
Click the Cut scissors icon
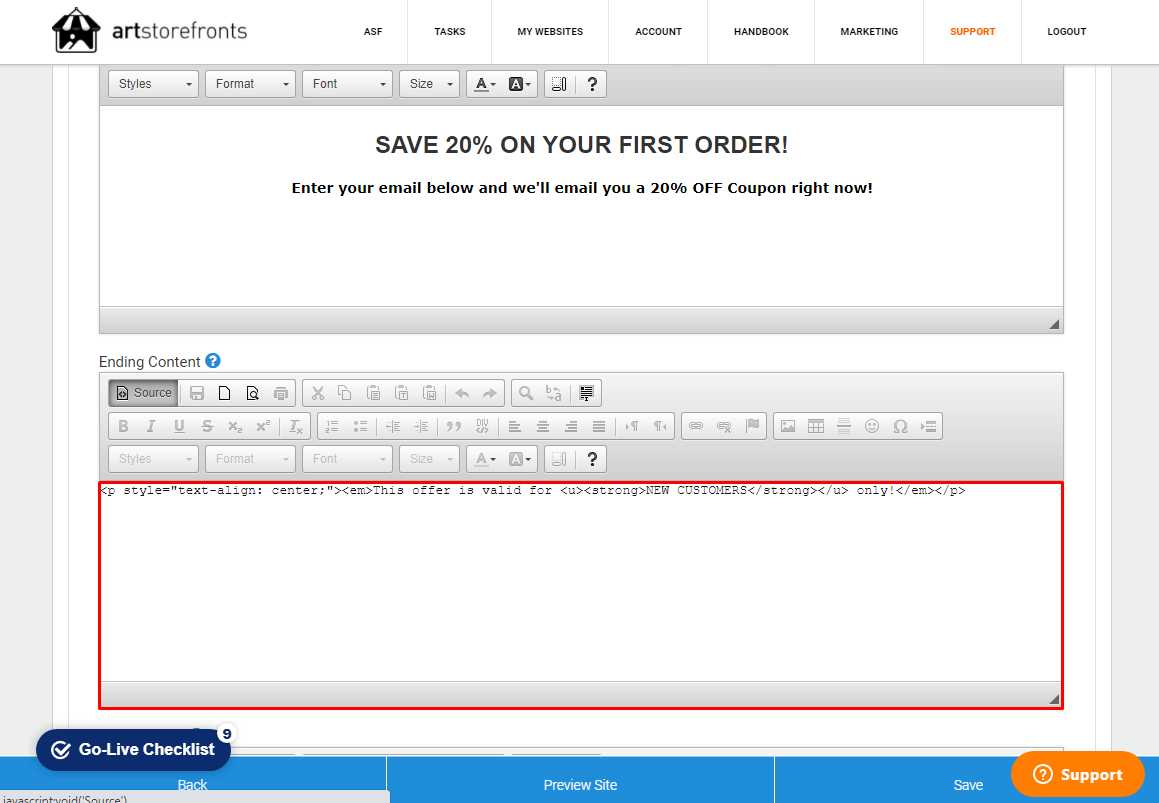coord(318,393)
